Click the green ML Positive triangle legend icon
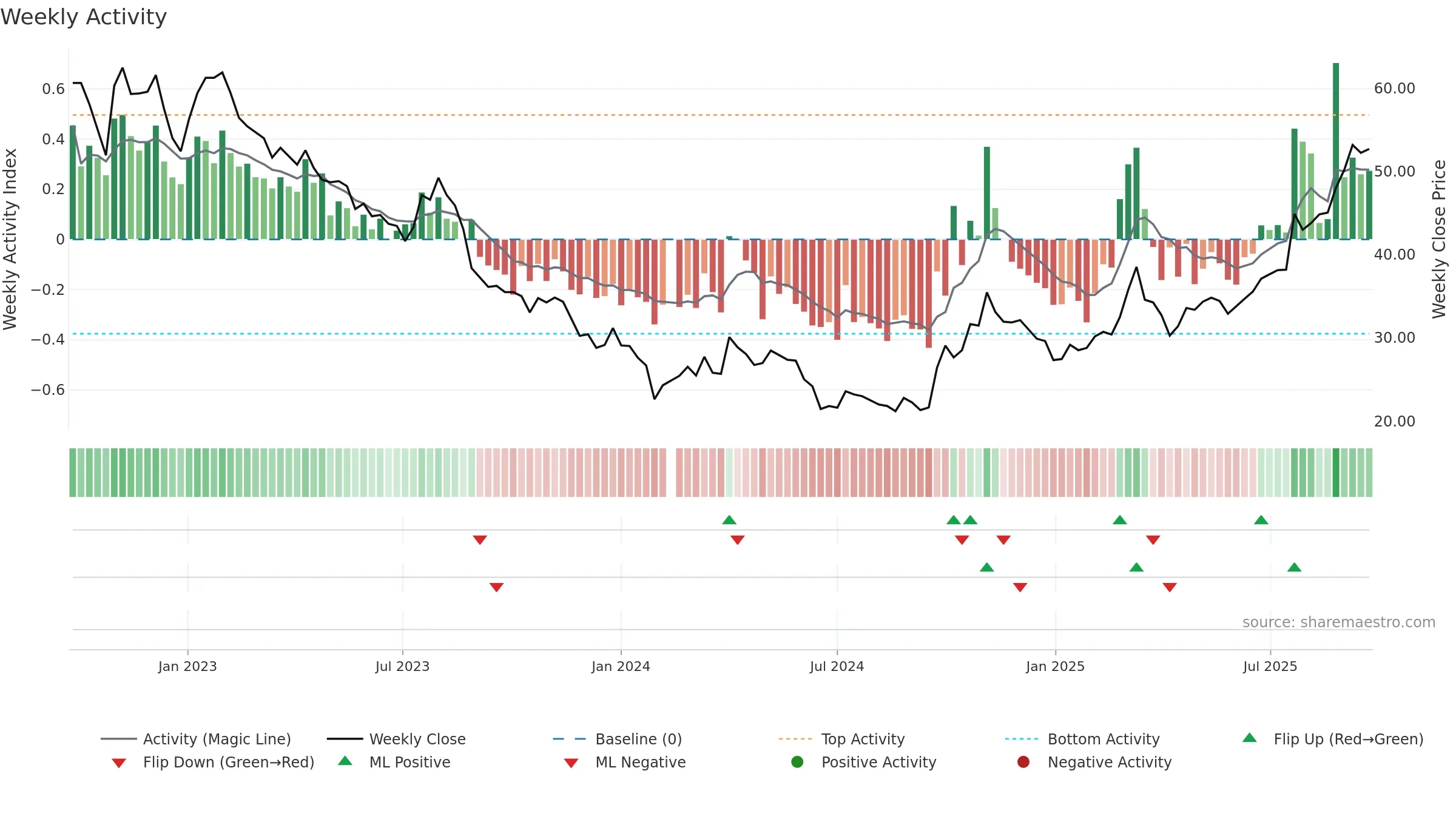Screen dimensions: 1456x819 coord(345,761)
